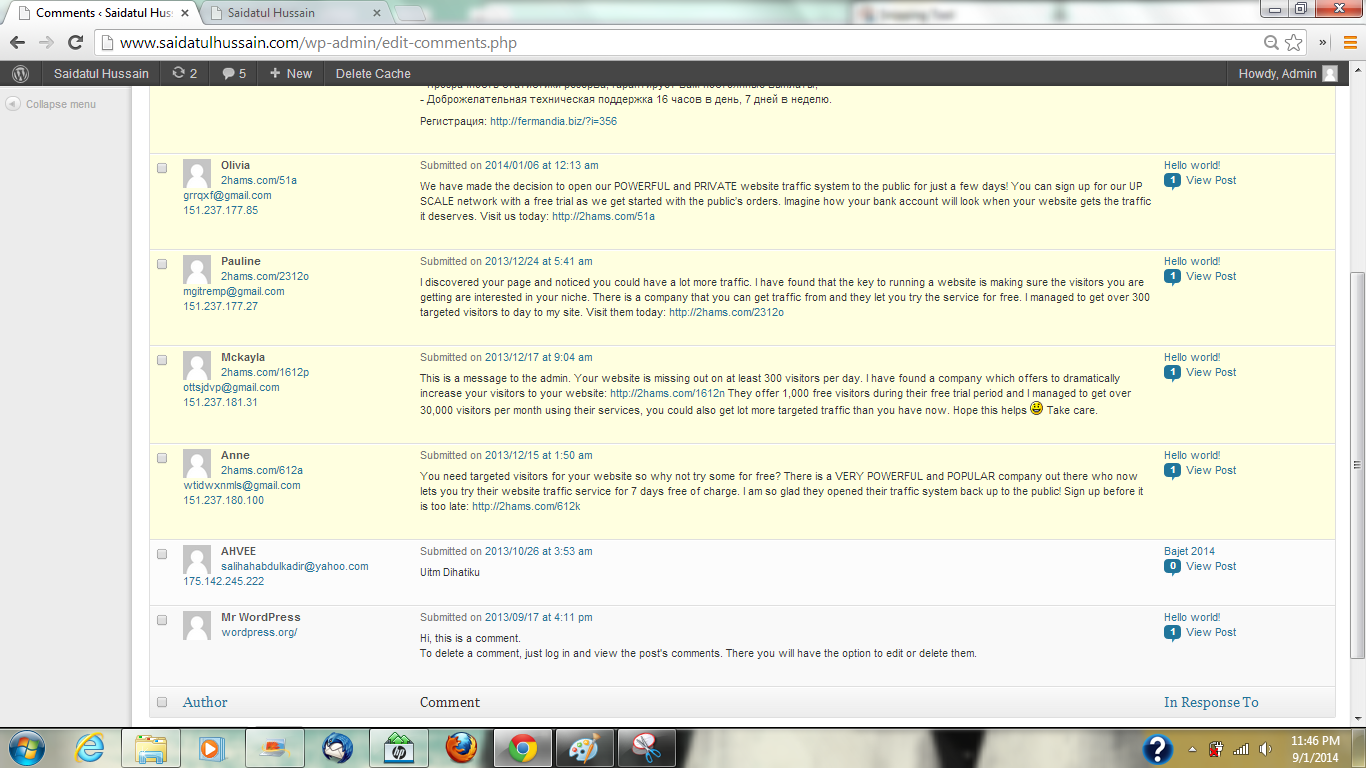Open Thunderbird from the taskbar
This screenshot has height=768, width=1366.
337,748
